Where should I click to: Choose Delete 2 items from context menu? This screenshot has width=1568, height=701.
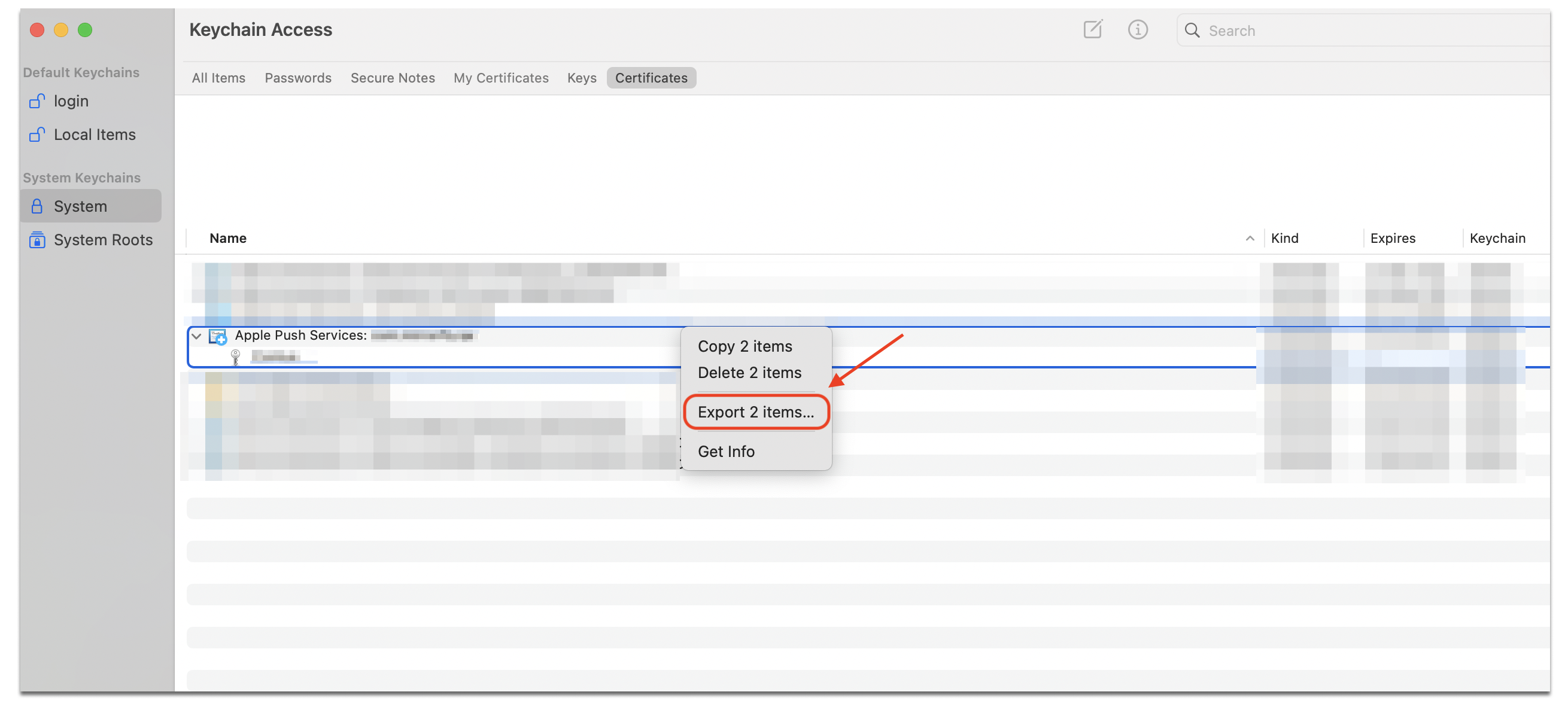[749, 373]
